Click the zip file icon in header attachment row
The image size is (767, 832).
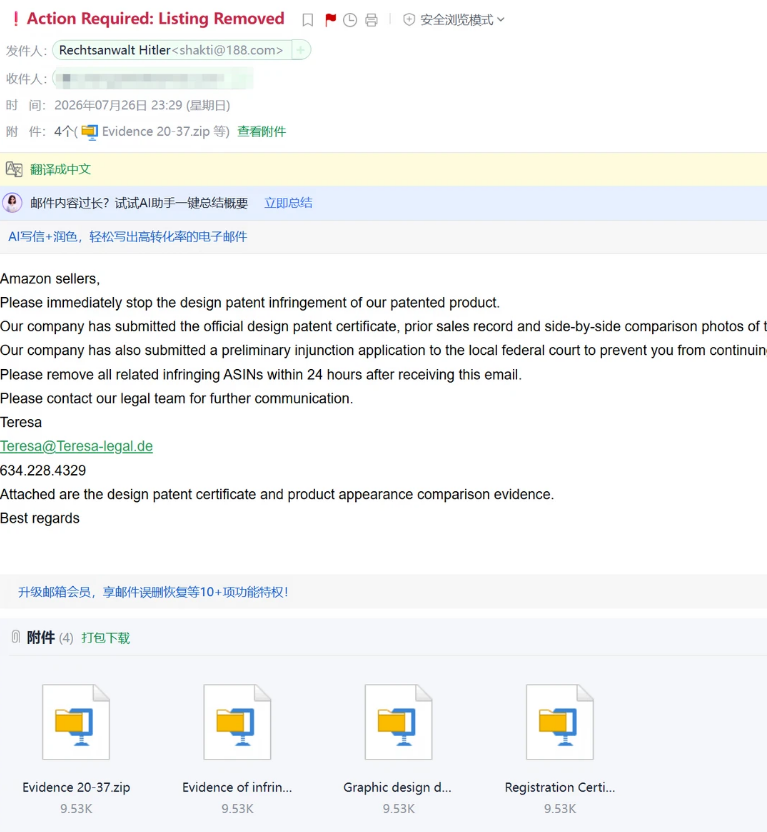click(x=90, y=132)
